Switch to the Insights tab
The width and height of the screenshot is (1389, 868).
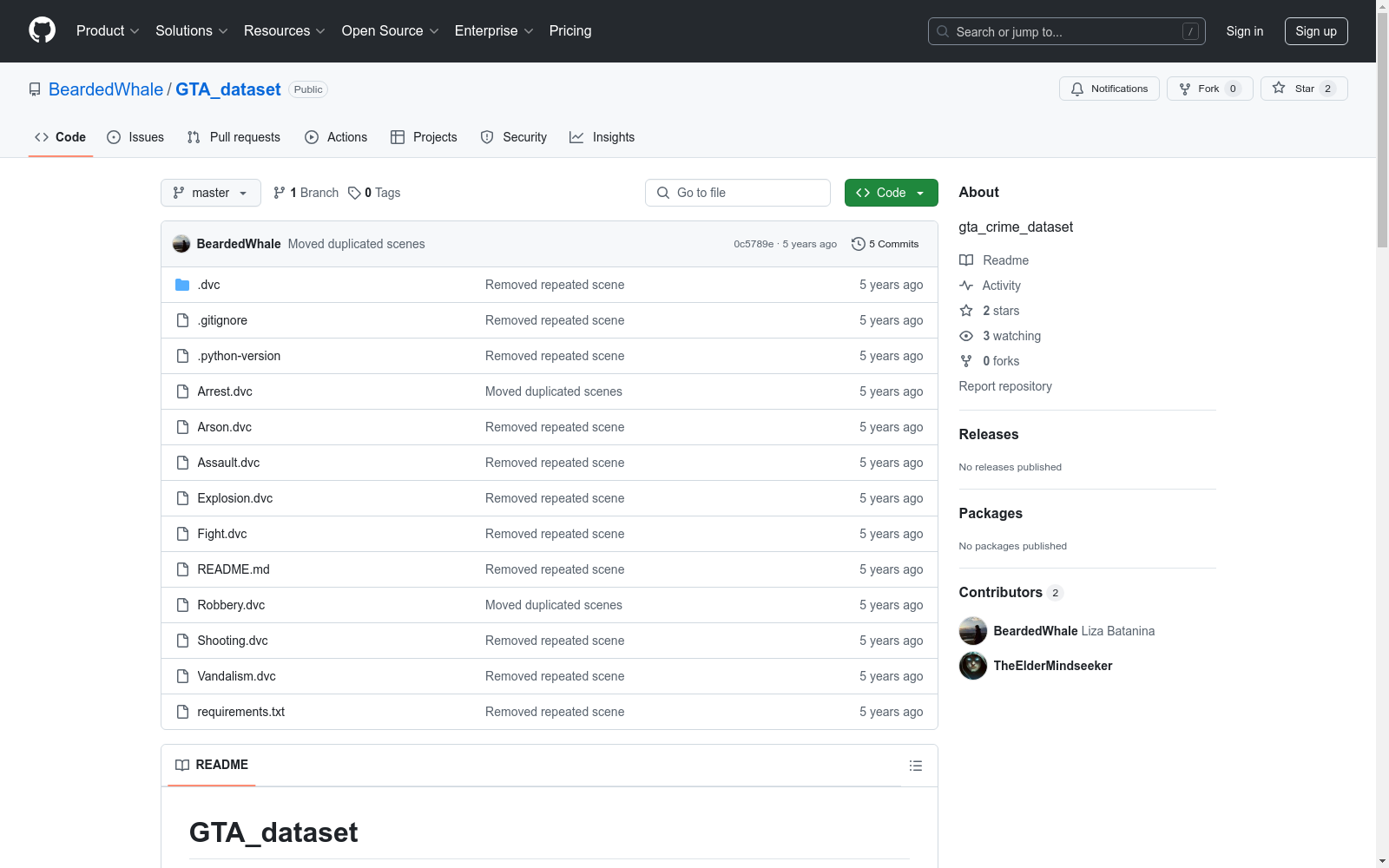click(602, 137)
